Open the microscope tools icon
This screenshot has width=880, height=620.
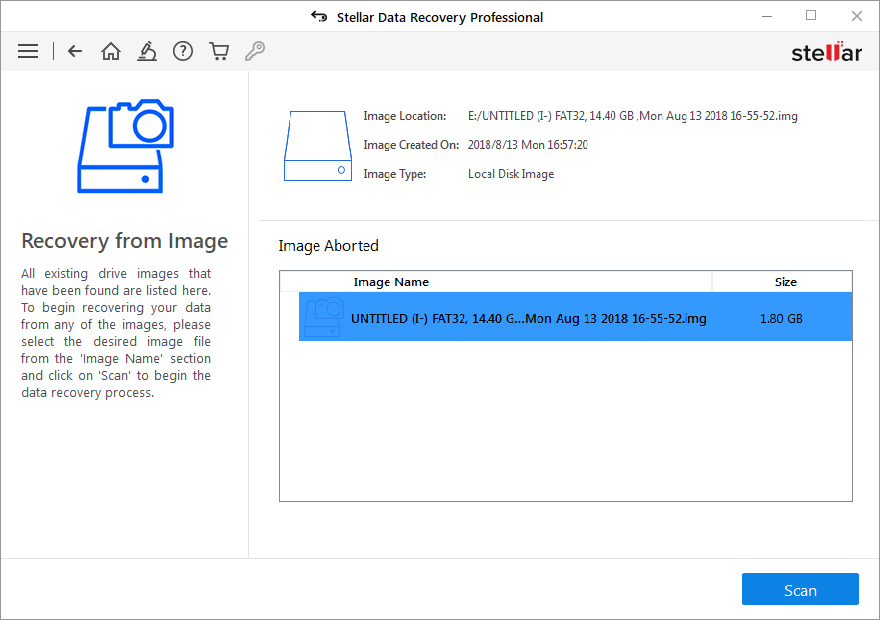147,52
